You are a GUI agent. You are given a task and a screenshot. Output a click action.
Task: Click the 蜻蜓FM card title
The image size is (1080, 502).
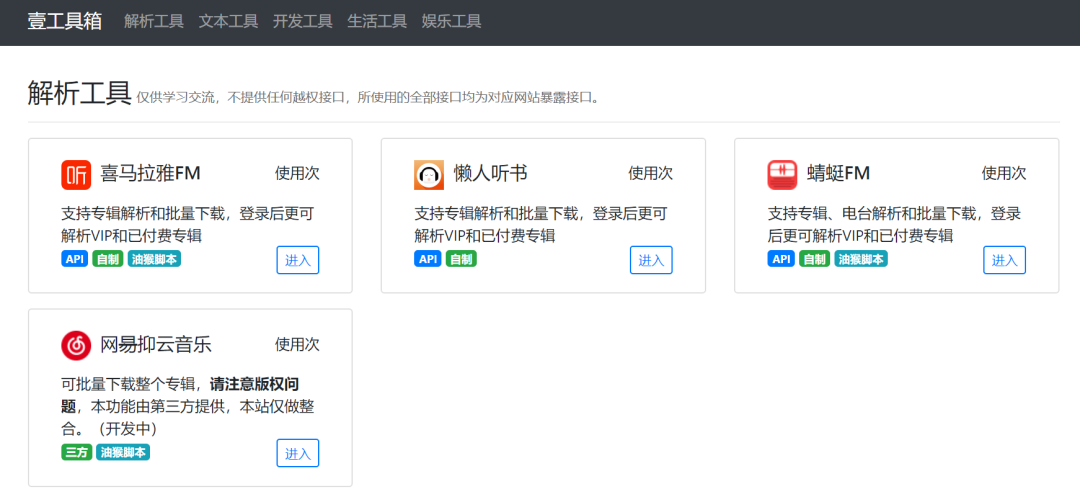tap(838, 174)
